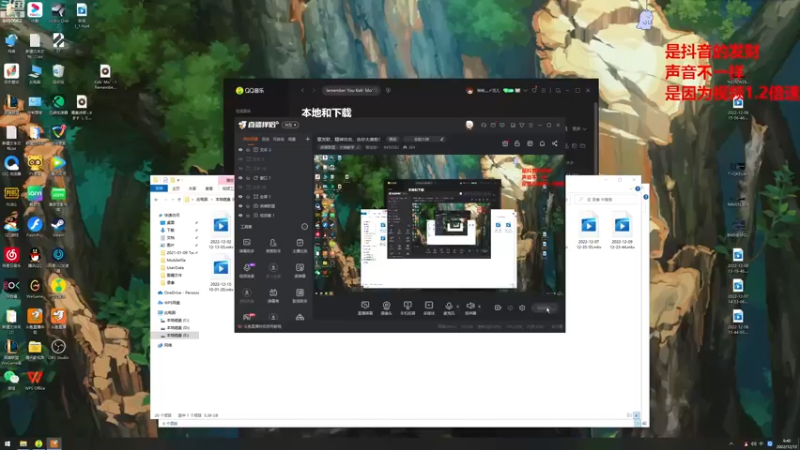
Task: Add a multimedia source from bottom bar
Action: (x=429, y=308)
